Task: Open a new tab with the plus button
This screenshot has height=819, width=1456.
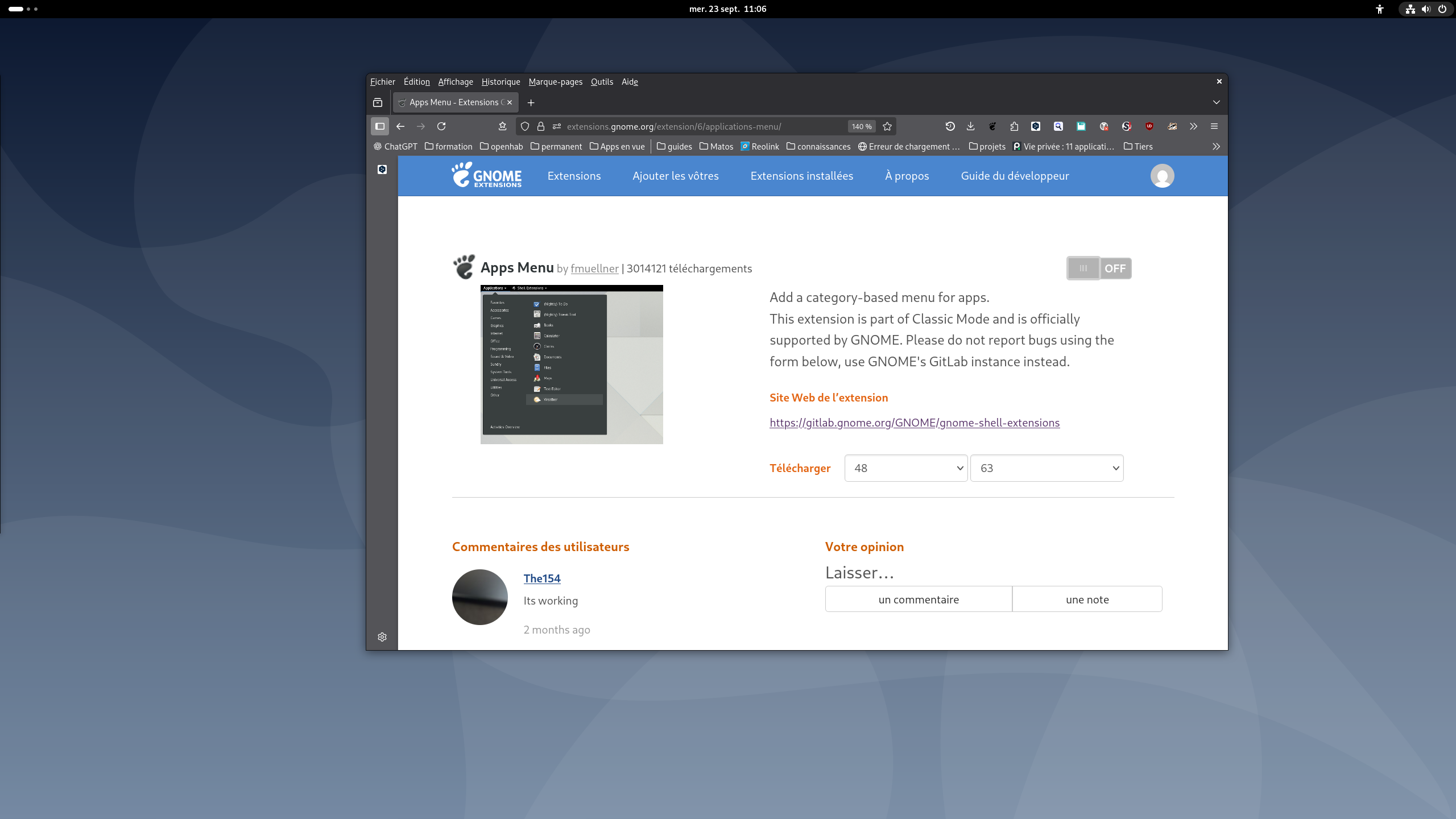Action: tap(531, 102)
